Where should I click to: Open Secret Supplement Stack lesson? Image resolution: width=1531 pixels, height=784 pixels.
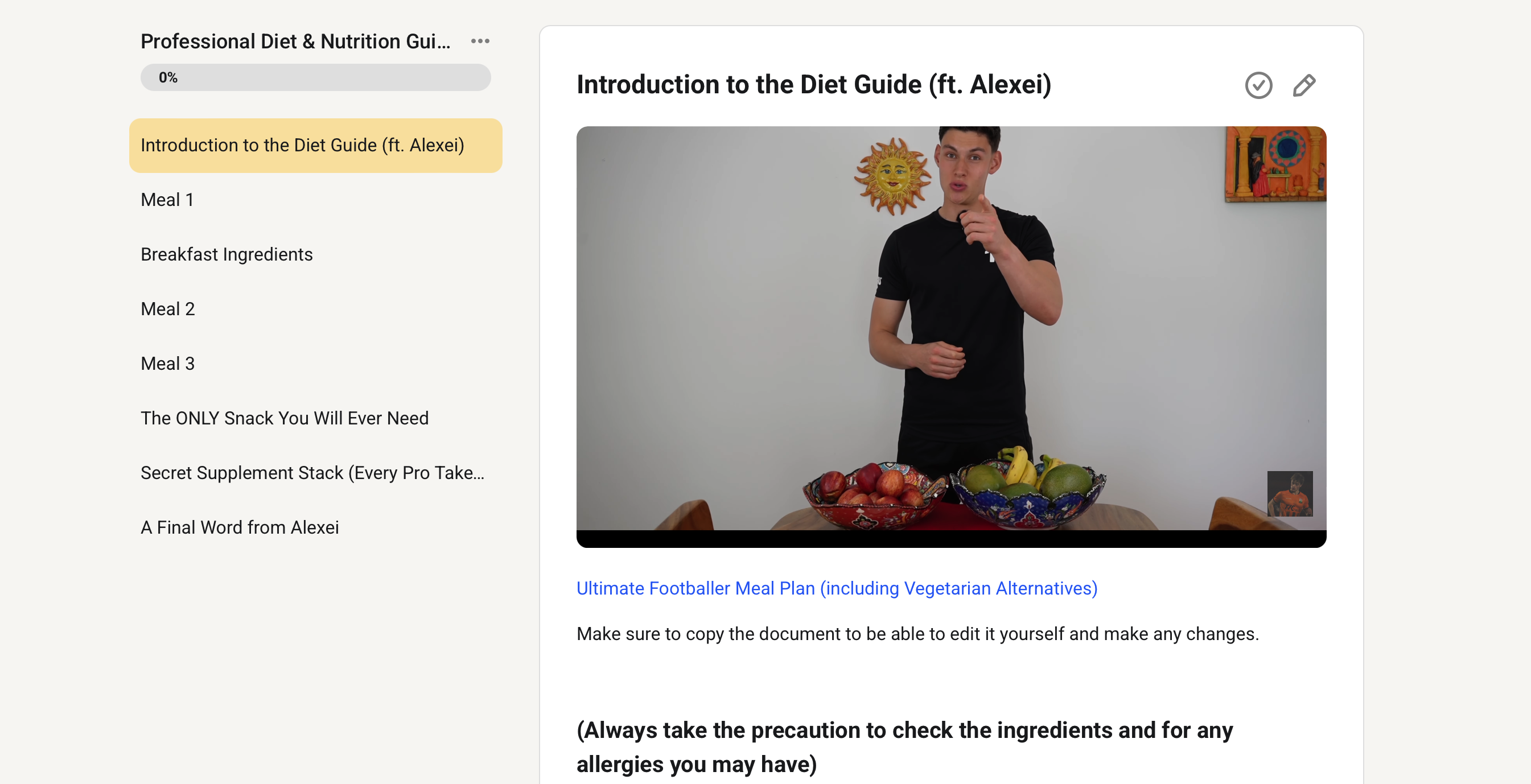pyautogui.click(x=315, y=473)
